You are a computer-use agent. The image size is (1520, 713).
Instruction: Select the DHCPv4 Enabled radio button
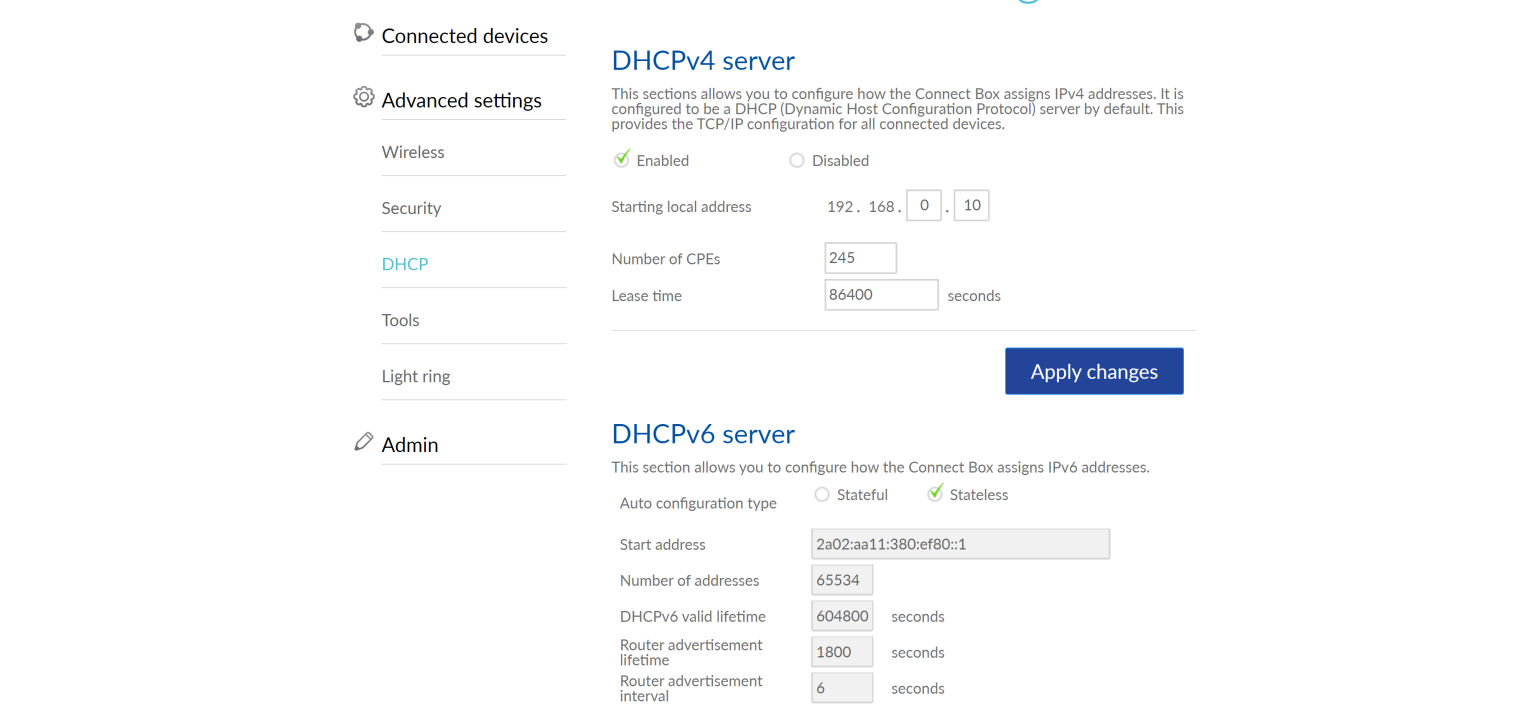tap(622, 160)
